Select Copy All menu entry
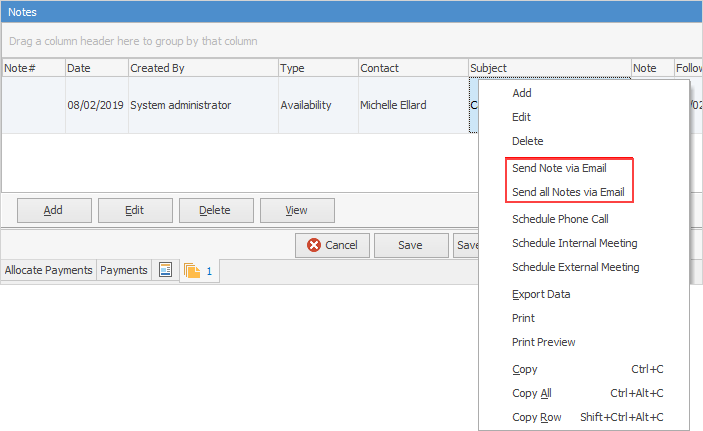 [x=584, y=393]
